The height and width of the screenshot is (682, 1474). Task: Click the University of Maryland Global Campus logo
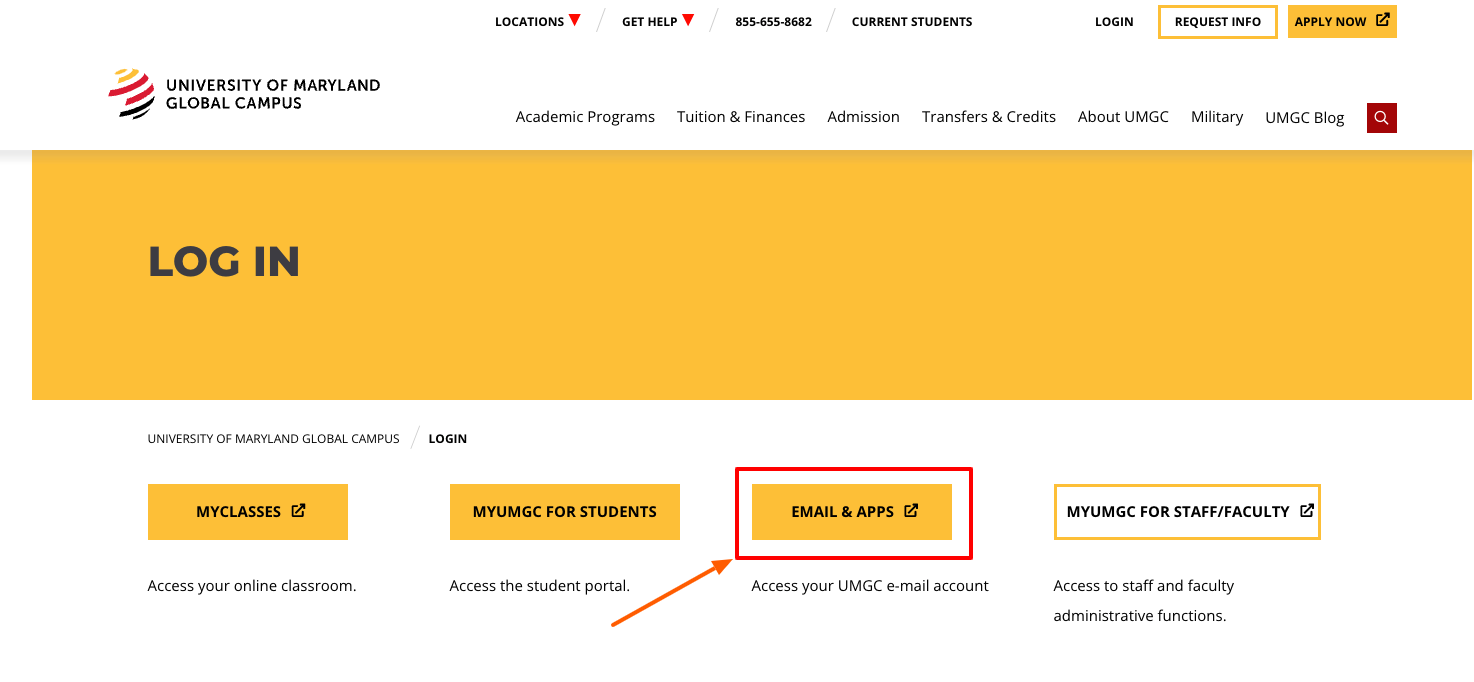244,92
